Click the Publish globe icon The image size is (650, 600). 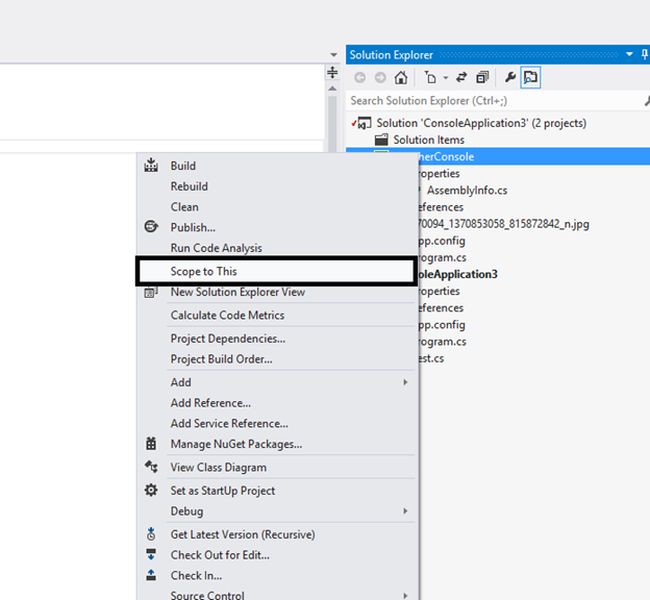pos(151,226)
